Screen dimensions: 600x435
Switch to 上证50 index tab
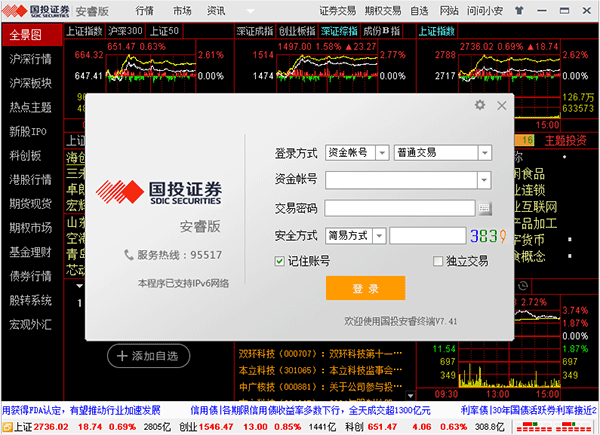(165, 31)
